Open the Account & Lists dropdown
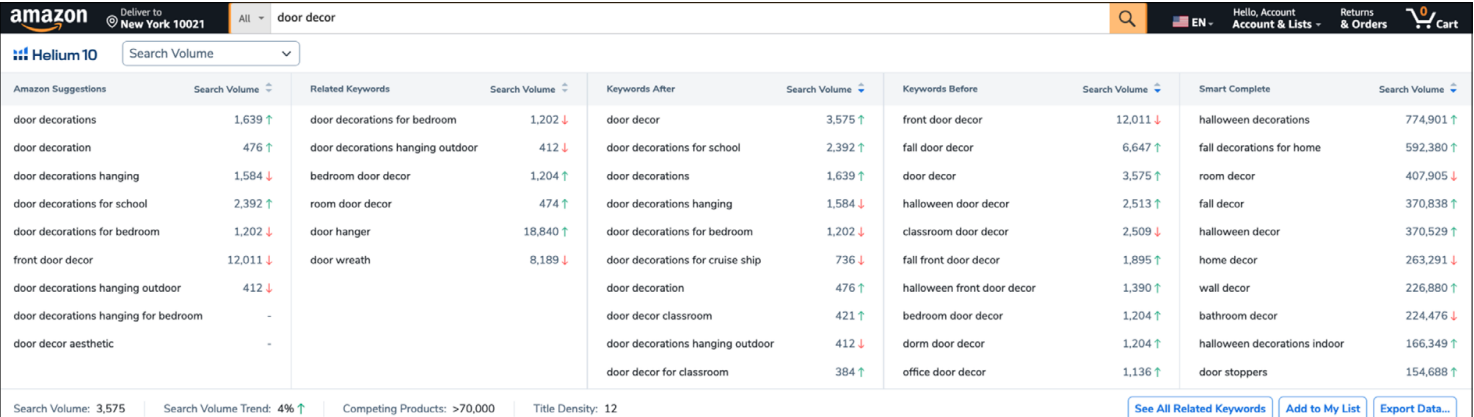 pos(1276,18)
